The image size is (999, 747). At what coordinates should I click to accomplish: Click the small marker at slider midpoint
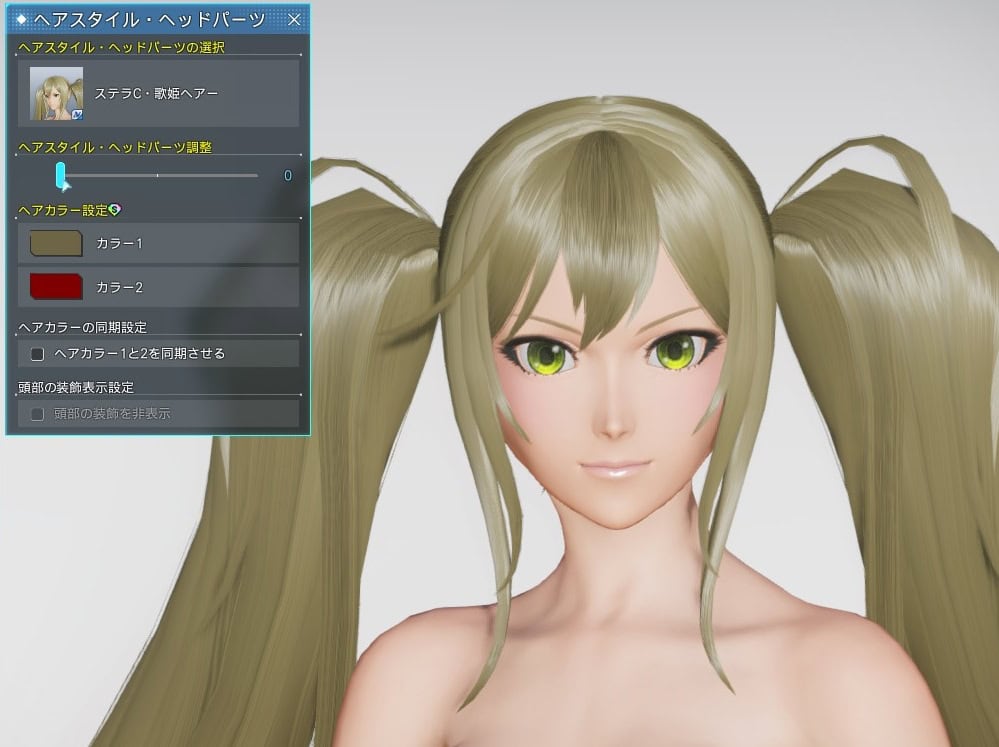coord(158,174)
